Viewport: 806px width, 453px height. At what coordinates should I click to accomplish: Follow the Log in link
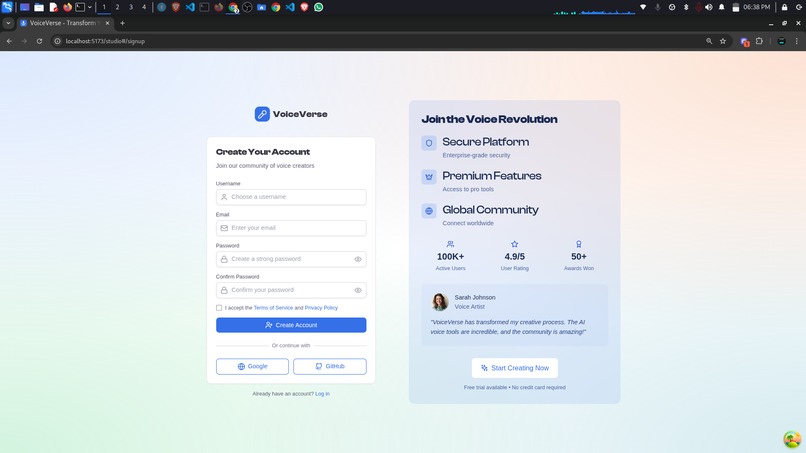(x=322, y=394)
